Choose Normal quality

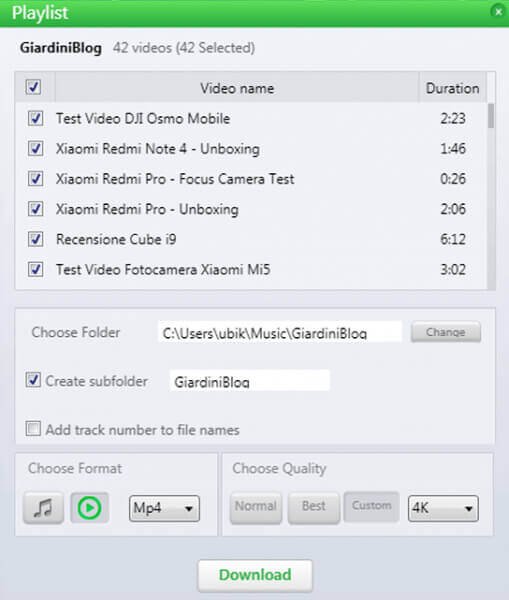click(256, 507)
